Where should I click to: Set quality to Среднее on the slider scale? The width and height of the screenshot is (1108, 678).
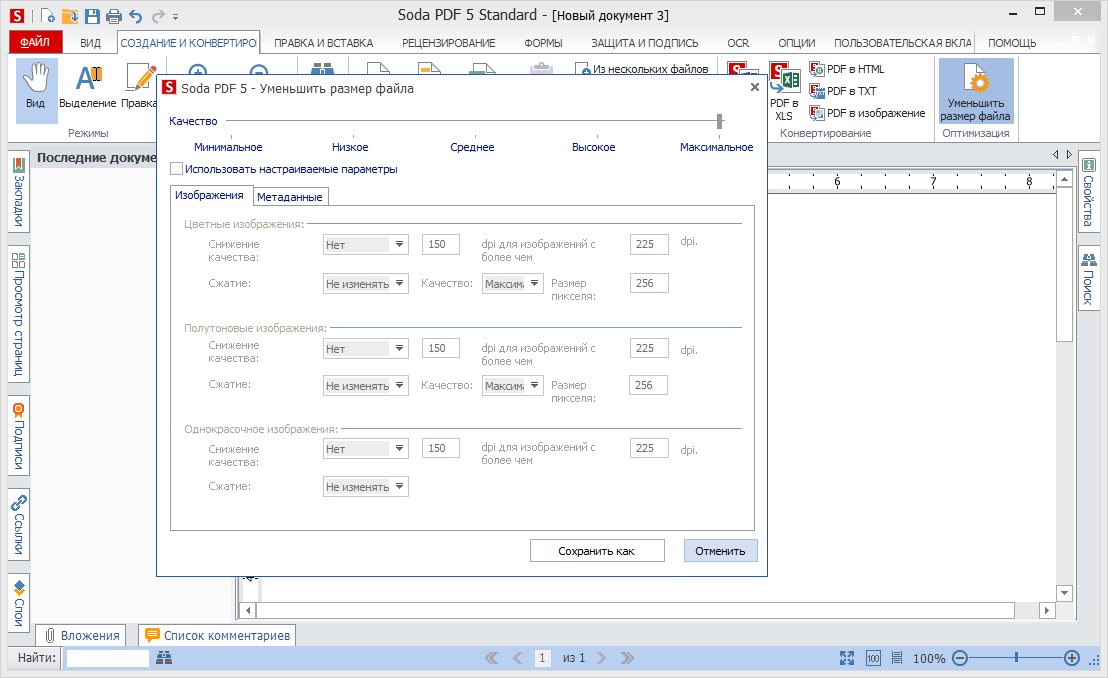coord(473,147)
